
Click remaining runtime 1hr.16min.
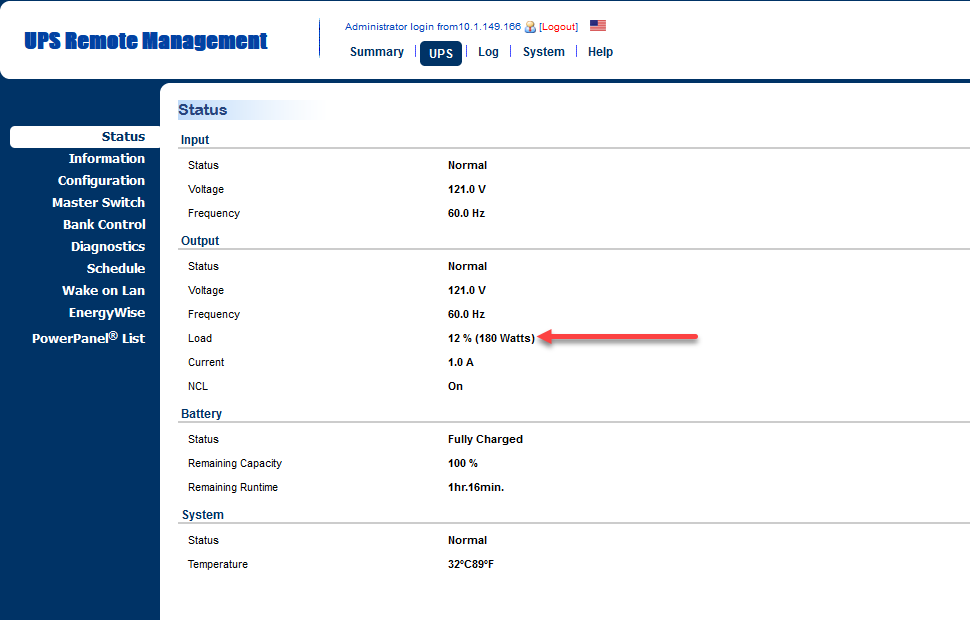[476, 488]
